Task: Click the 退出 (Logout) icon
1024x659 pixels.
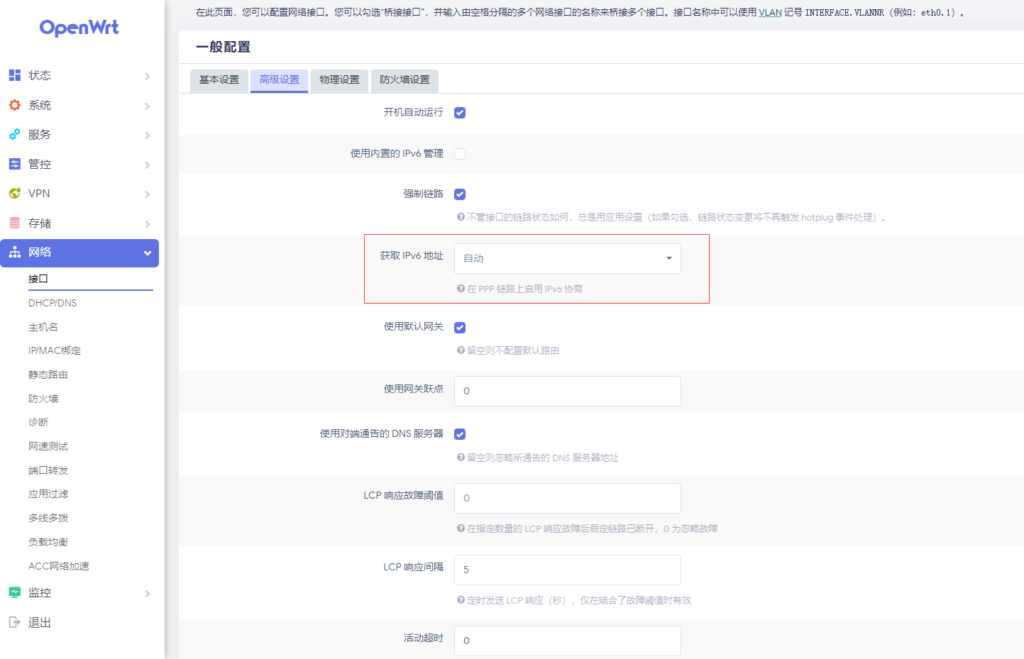Action: coord(14,622)
